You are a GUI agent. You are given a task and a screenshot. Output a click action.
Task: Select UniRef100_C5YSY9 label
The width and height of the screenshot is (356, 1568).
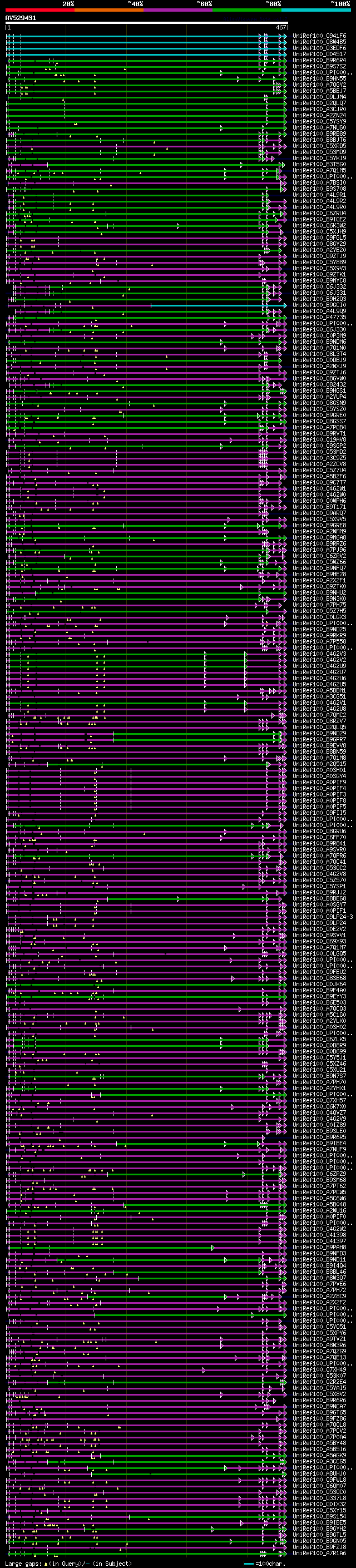319,122
